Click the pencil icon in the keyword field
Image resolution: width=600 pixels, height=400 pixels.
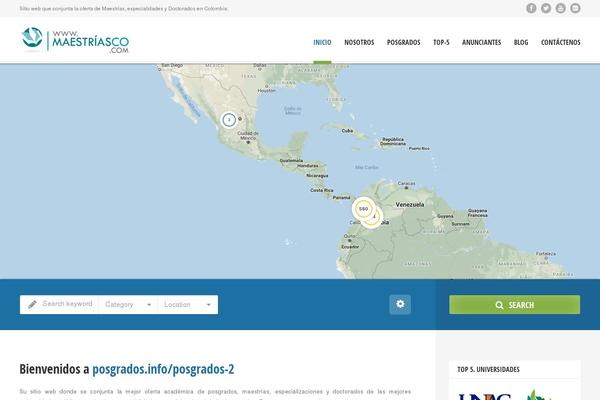pos(33,304)
